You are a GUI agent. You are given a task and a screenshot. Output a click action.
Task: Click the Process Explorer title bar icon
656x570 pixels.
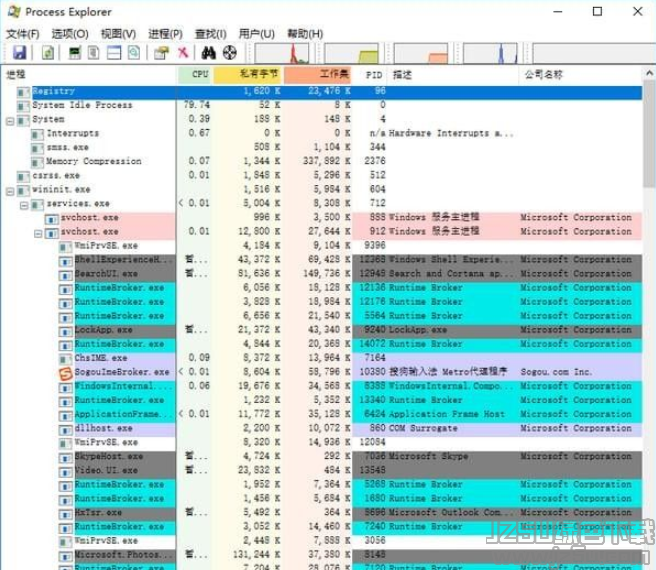tap(14, 12)
